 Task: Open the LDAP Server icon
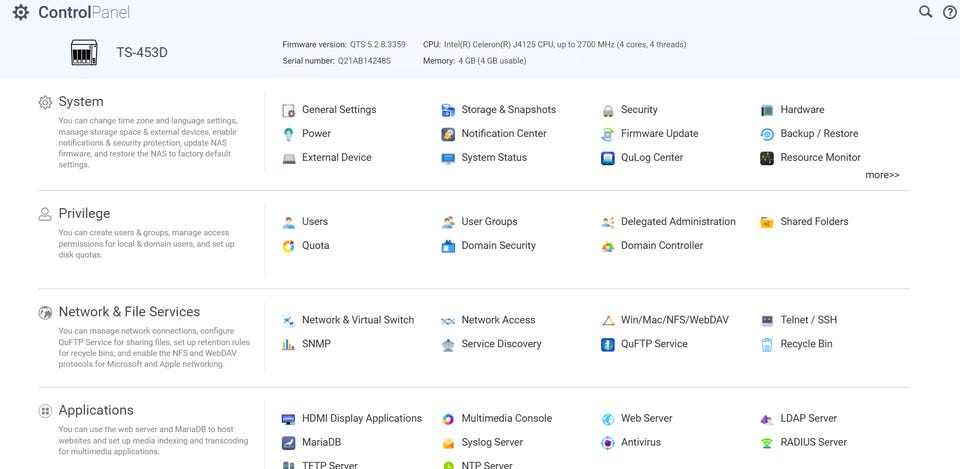(767, 419)
